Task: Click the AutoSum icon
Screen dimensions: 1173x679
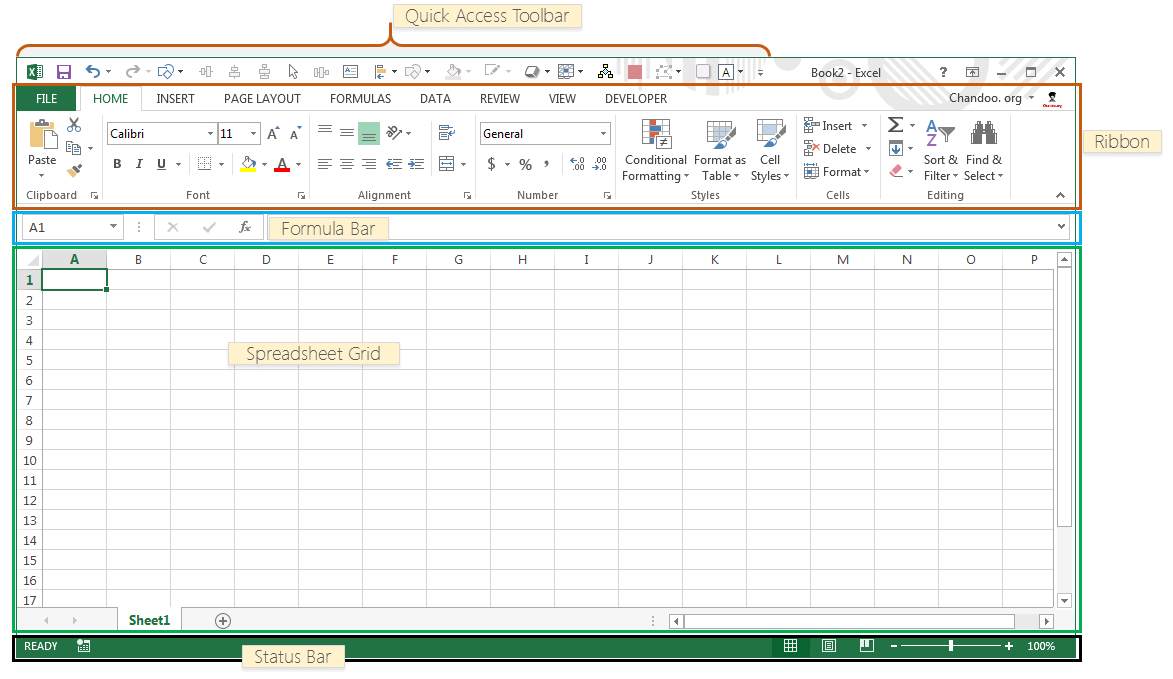Action: 895,124
